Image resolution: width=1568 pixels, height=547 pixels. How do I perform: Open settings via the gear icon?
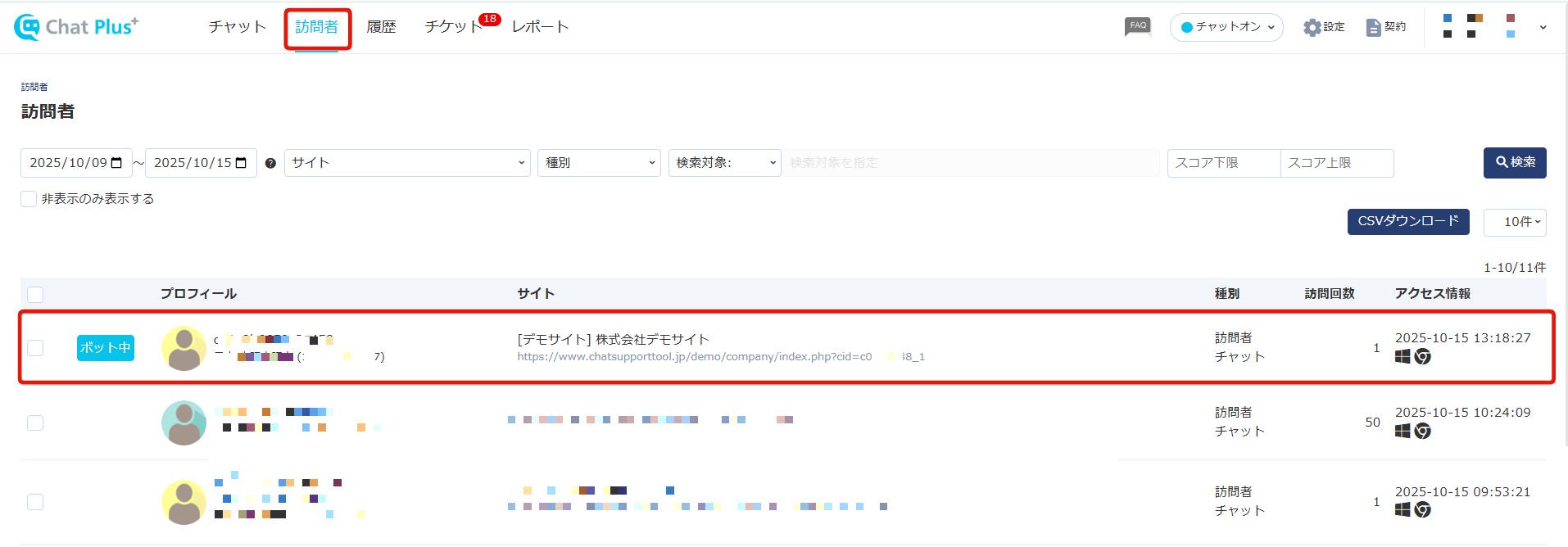(1312, 27)
